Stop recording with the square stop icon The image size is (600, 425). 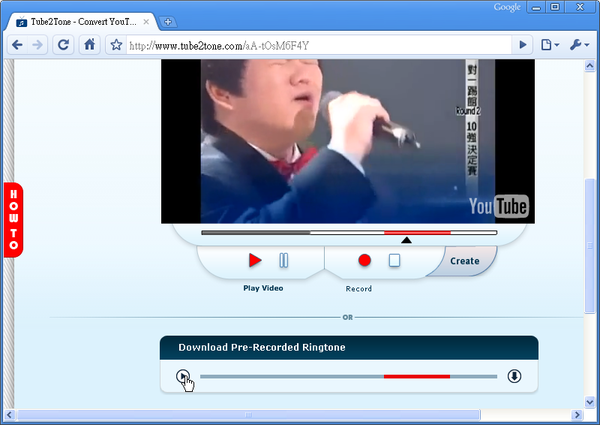pyautogui.click(x=395, y=261)
